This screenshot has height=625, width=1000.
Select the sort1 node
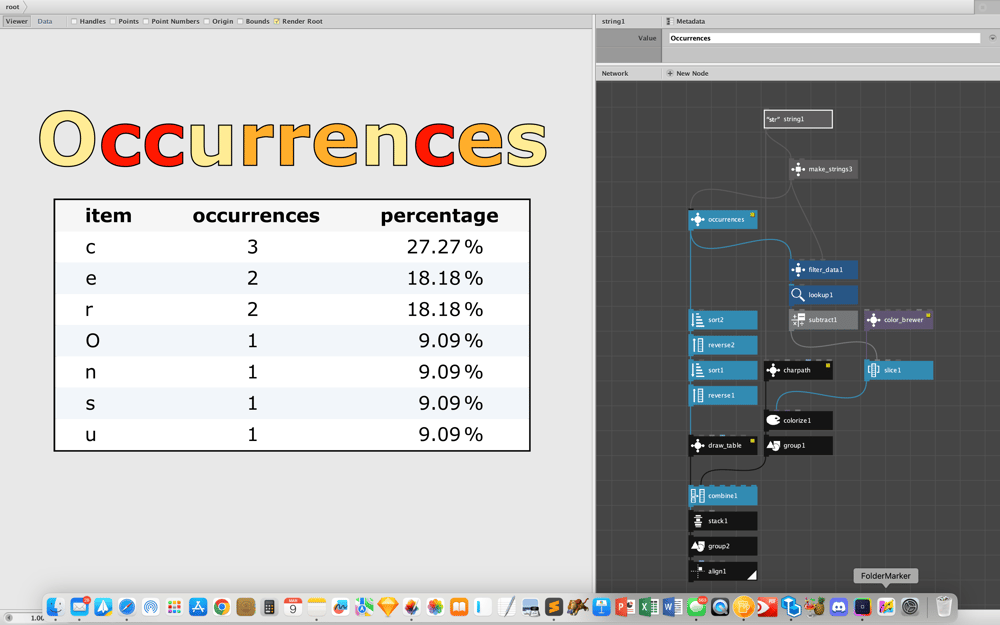tap(723, 370)
